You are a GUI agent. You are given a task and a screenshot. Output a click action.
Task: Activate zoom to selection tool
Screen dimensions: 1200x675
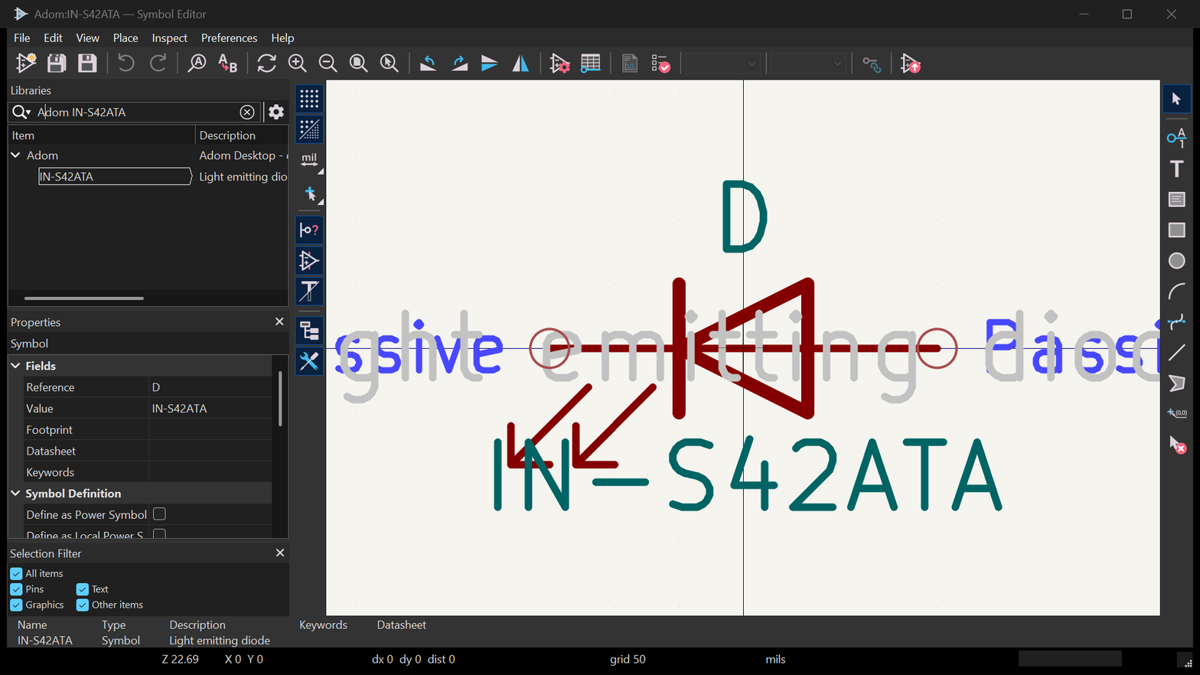[389, 63]
